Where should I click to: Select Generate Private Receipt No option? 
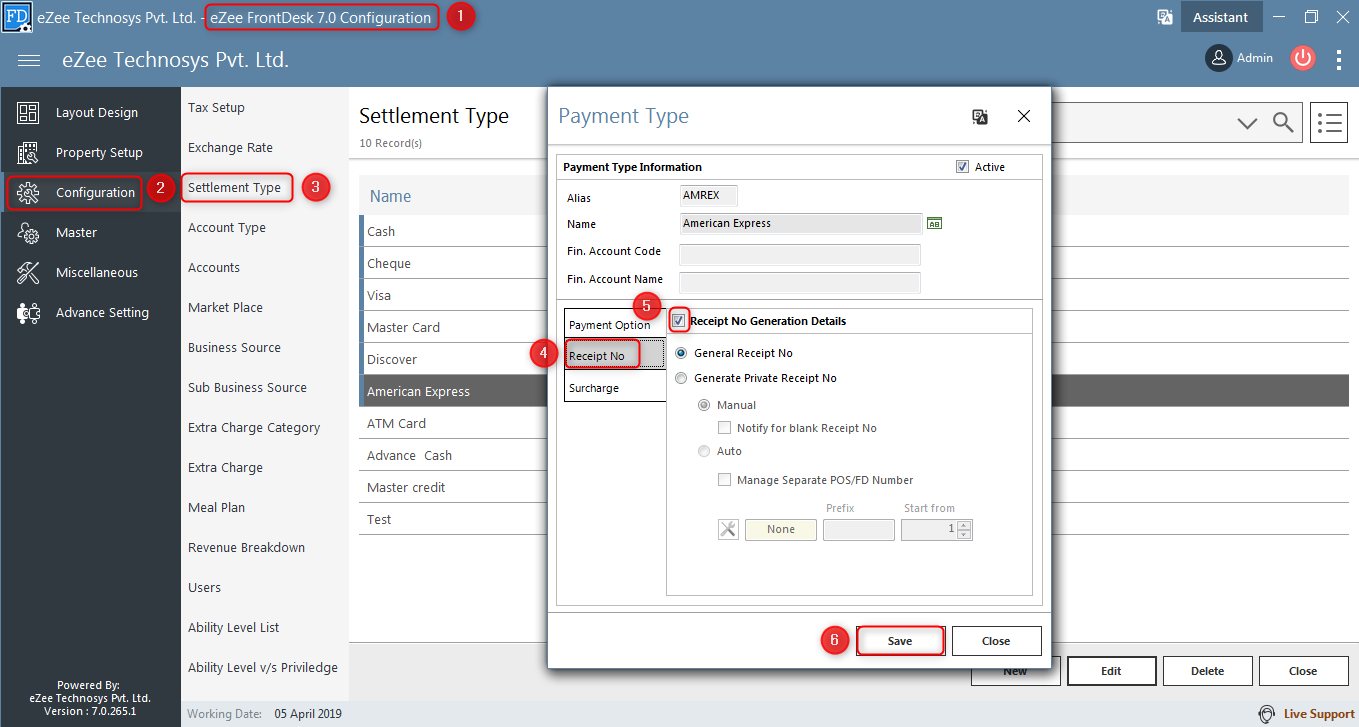click(x=681, y=378)
